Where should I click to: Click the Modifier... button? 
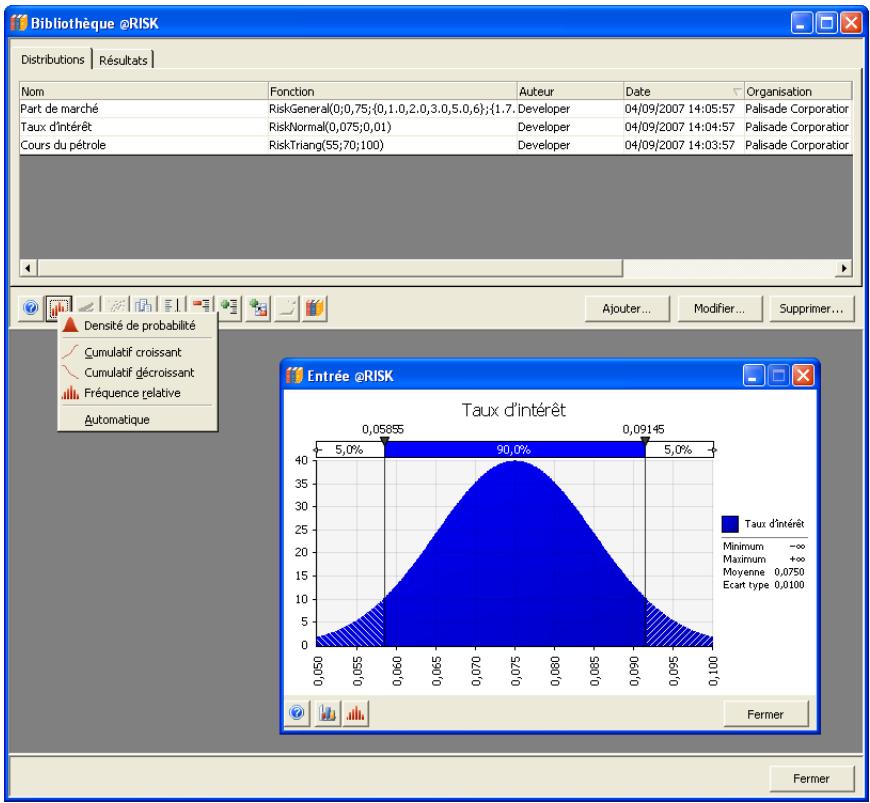point(720,309)
